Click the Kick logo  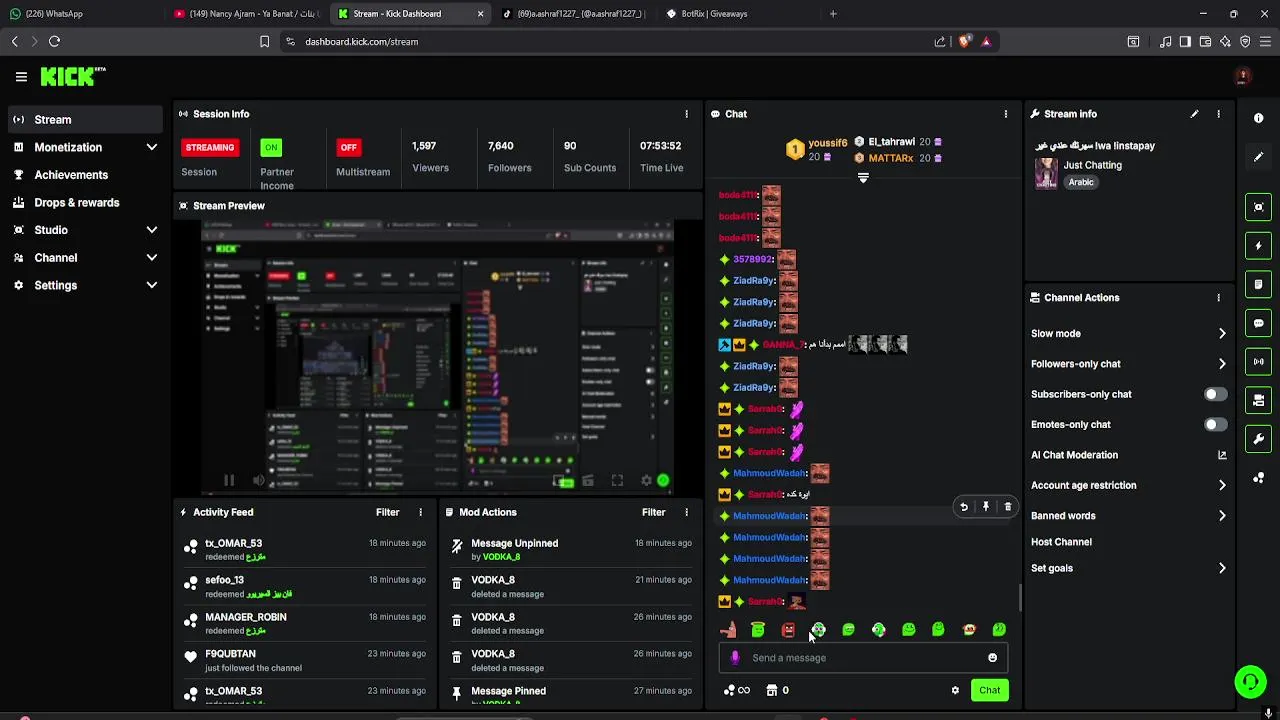(72, 76)
